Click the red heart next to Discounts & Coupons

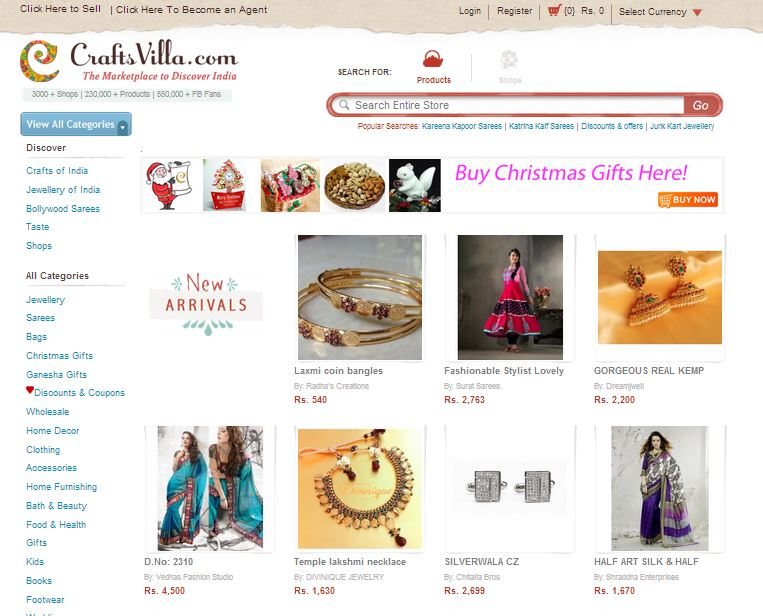tap(30, 390)
